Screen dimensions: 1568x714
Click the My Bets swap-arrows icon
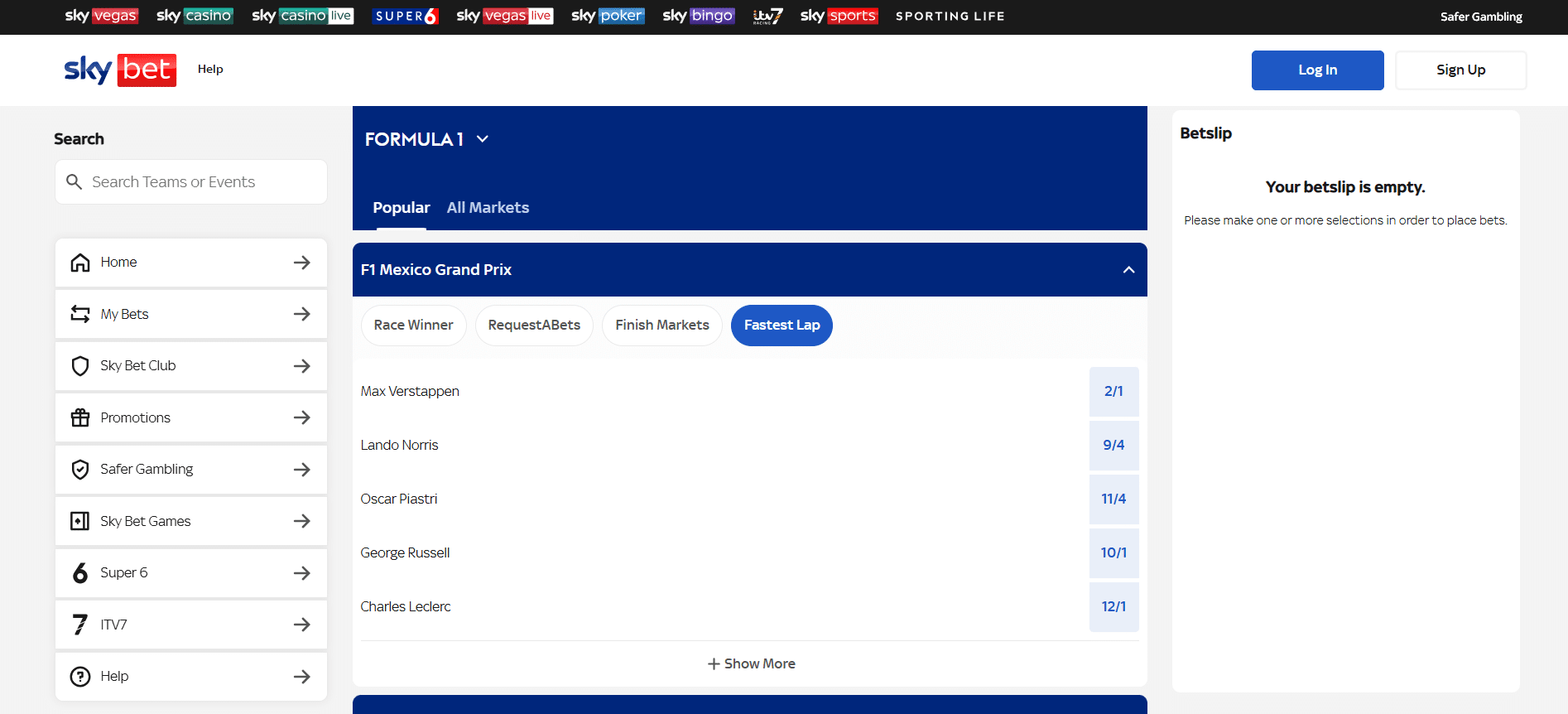click(80, 314)
